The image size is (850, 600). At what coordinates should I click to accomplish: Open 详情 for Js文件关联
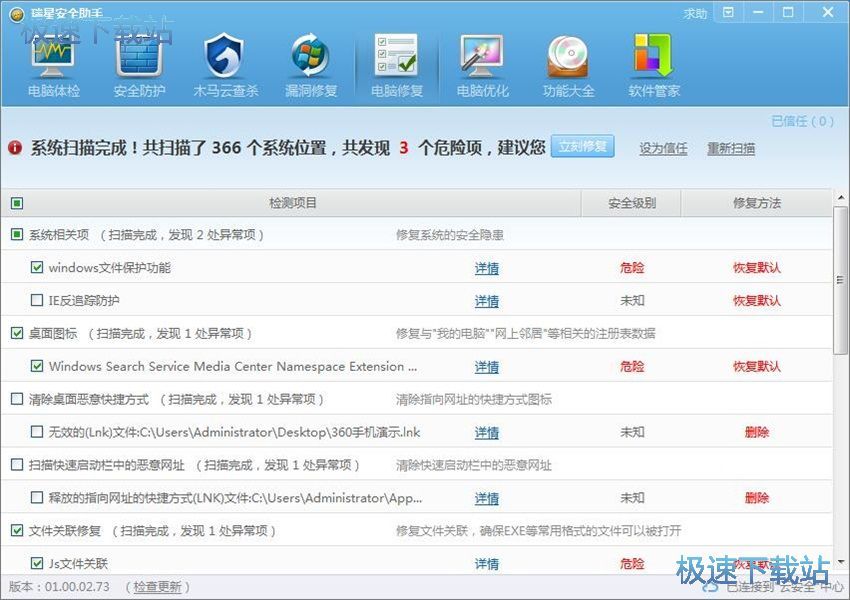487,564
